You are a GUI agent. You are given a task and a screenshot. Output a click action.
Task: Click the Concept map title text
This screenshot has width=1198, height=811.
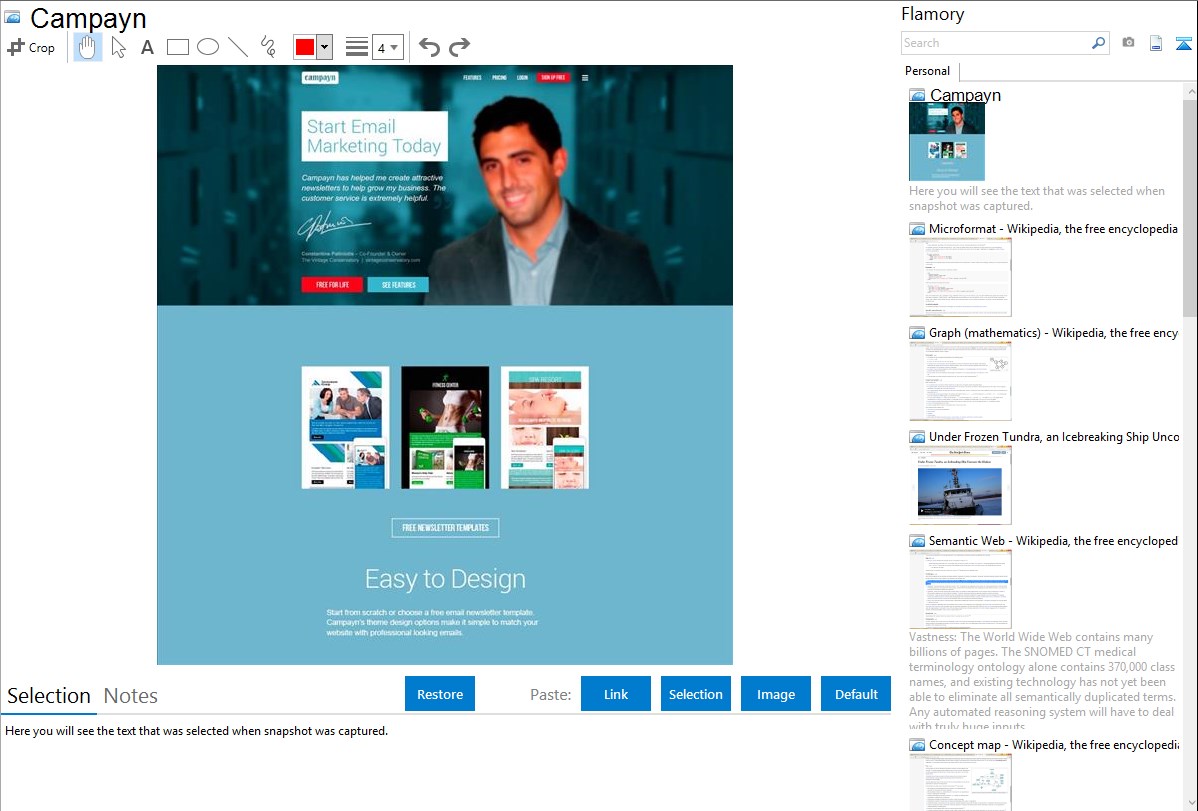(1053, 744)
